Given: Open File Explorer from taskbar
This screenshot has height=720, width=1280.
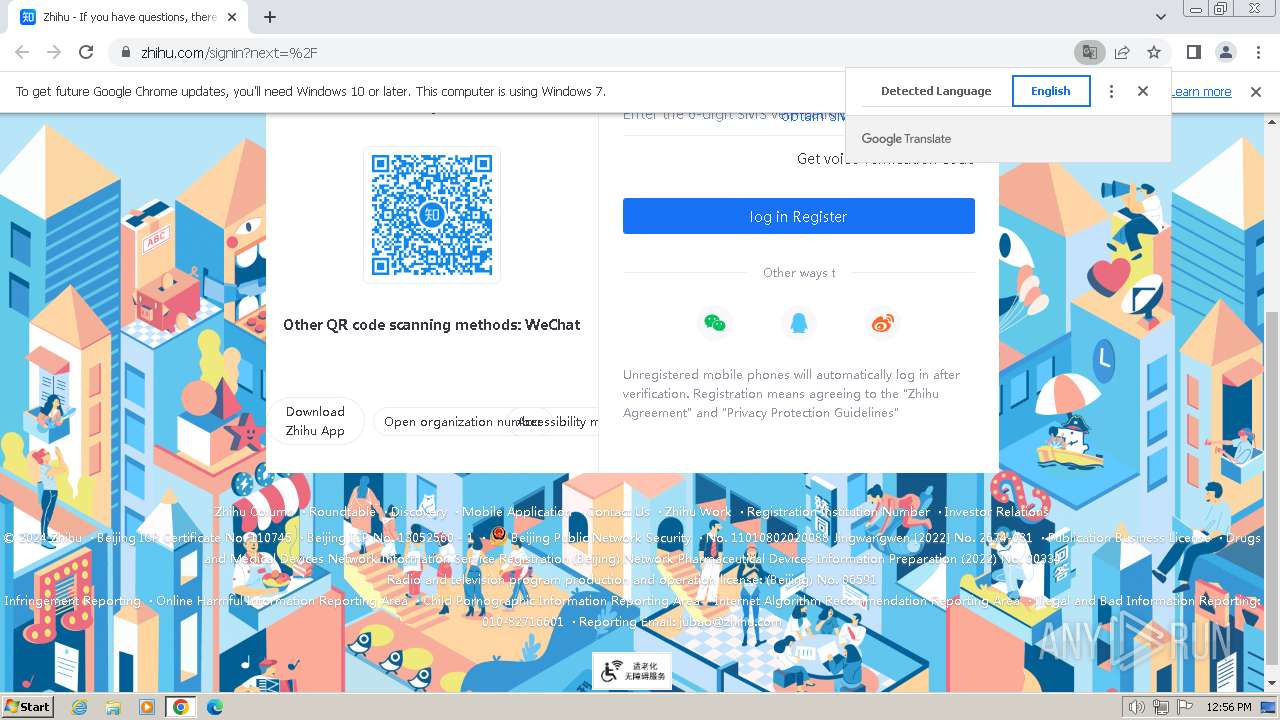Looking at the screenshot, I should click(x=113, y=707).
